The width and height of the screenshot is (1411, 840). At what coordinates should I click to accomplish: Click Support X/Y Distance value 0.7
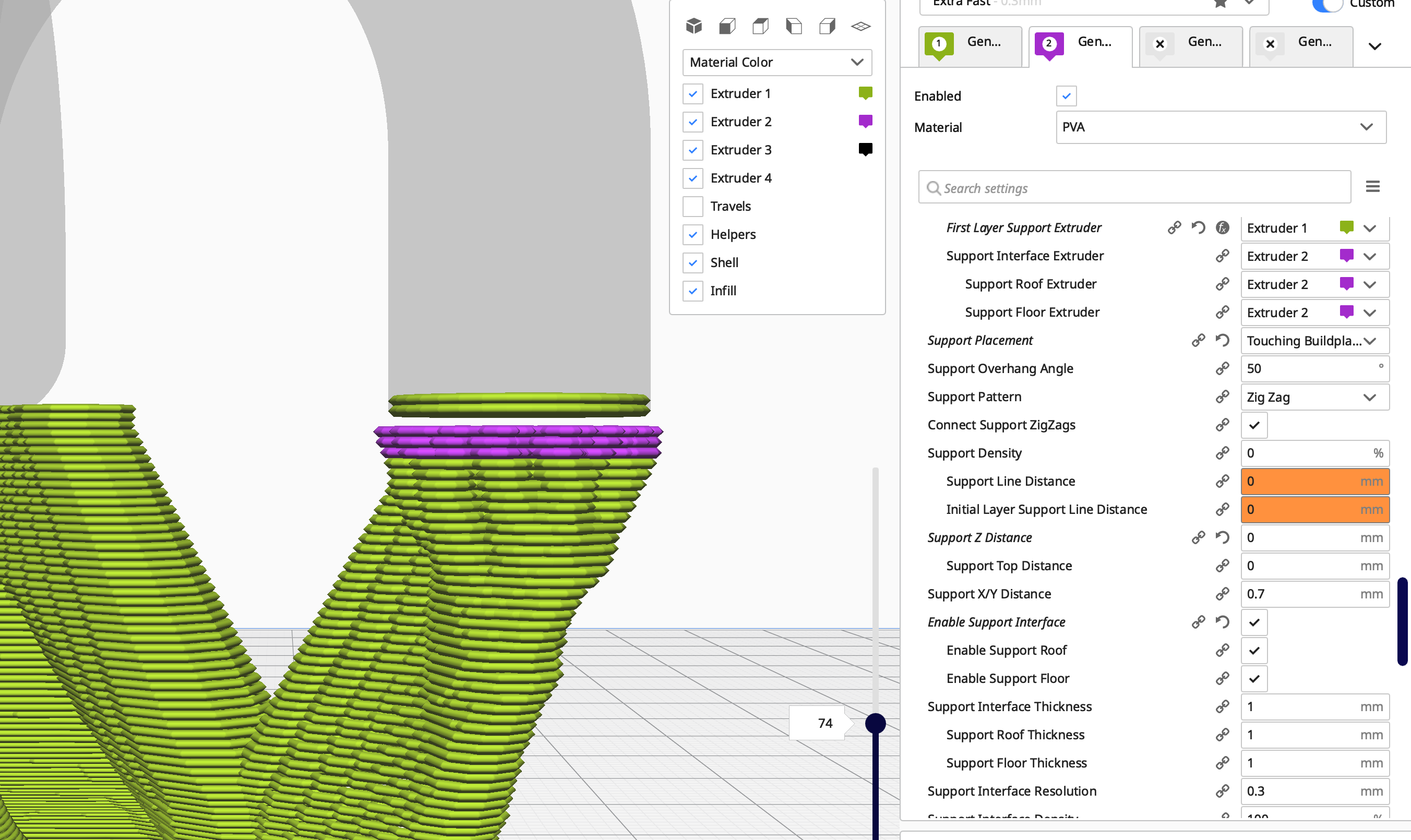click(x=1315, y=594)
